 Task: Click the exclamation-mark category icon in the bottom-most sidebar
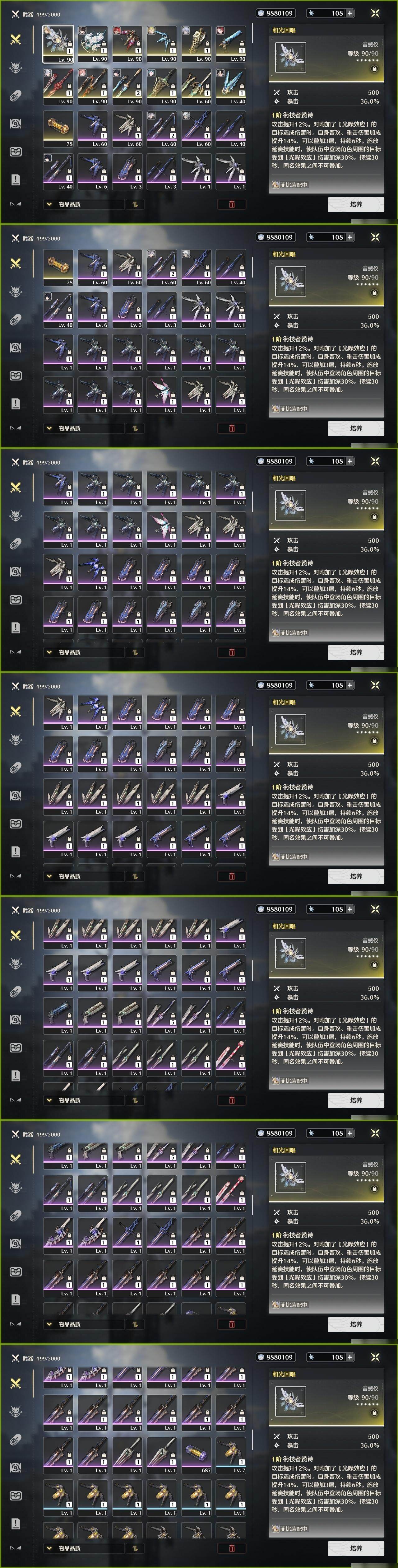16,1523
